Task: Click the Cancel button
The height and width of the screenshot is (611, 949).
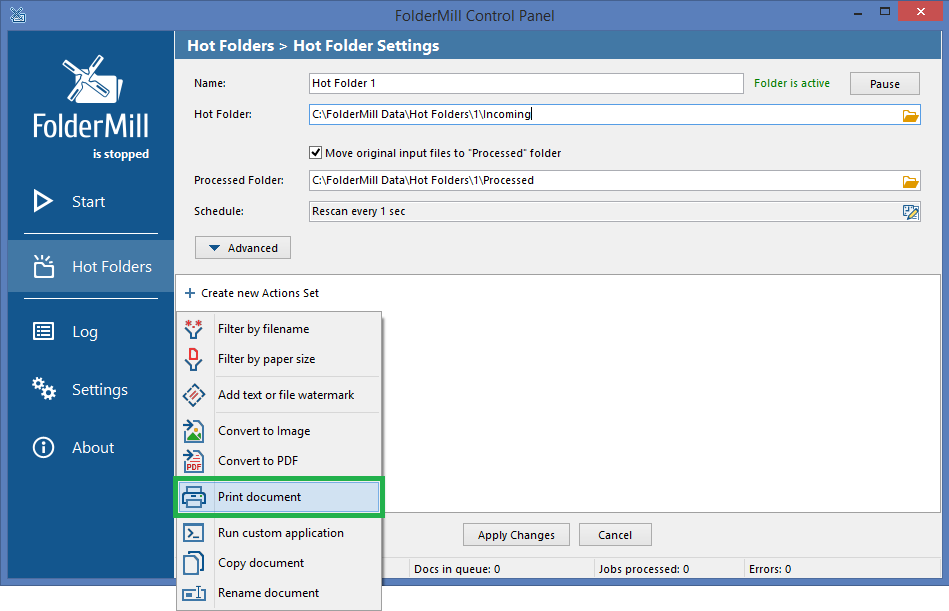Action: [x=615, y=535]
